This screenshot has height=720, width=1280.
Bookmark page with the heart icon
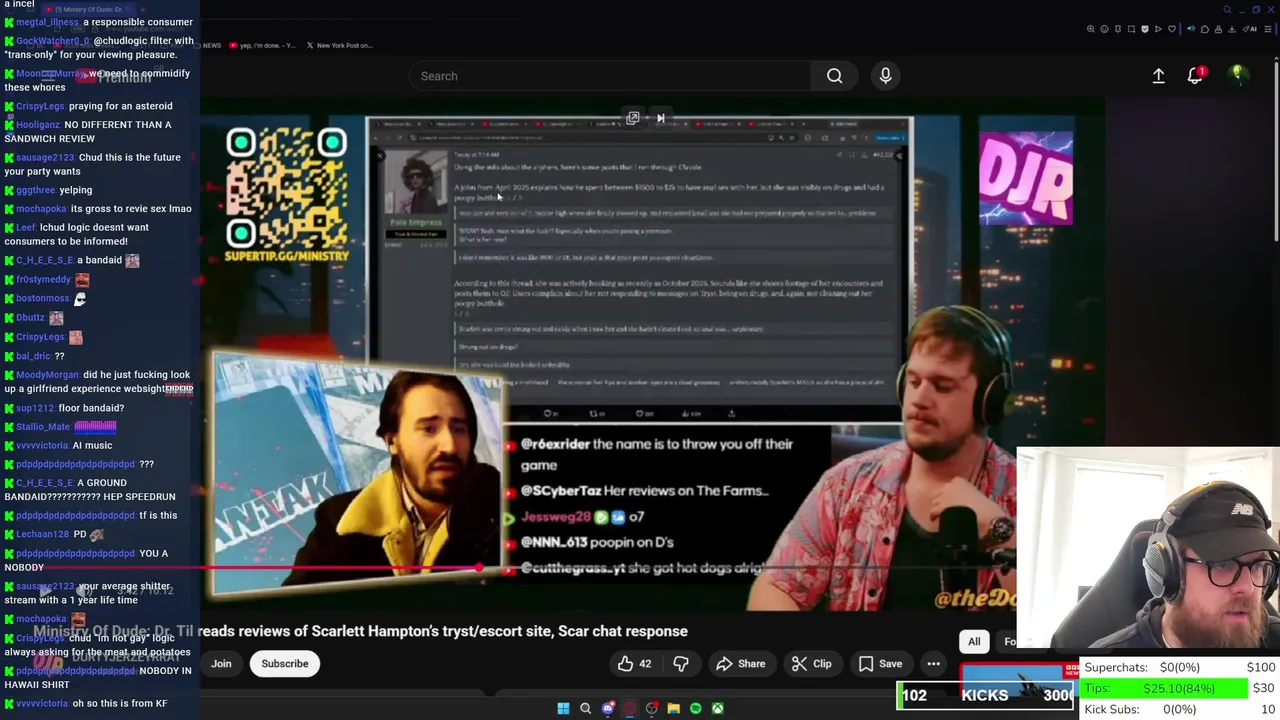pyautogui.click(x=1172, y=29)
